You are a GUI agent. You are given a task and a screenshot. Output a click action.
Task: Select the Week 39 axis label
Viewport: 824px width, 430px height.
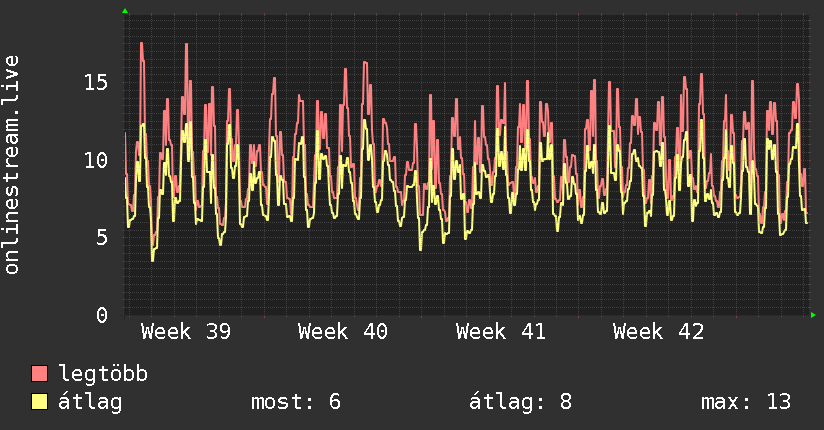pyautogui.click(x=186, y=332)
